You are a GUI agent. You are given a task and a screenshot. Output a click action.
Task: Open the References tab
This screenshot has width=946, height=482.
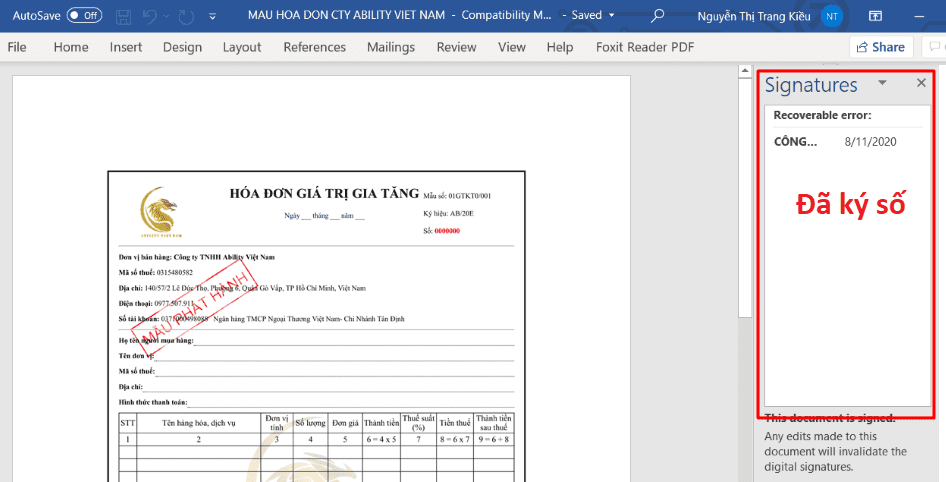tap(314, 47)
